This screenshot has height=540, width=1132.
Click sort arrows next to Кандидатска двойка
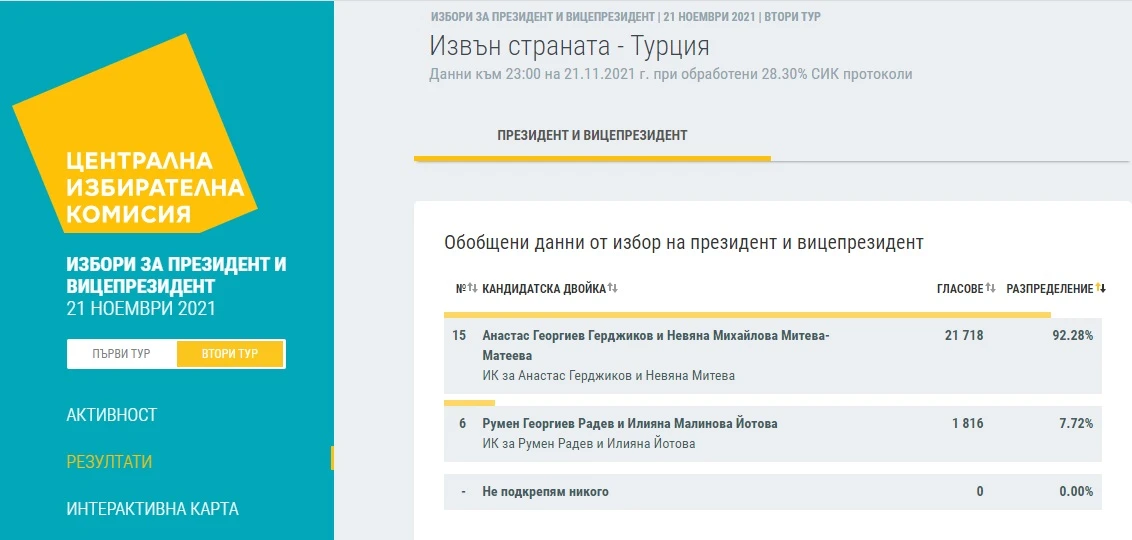tap(613, 289)
